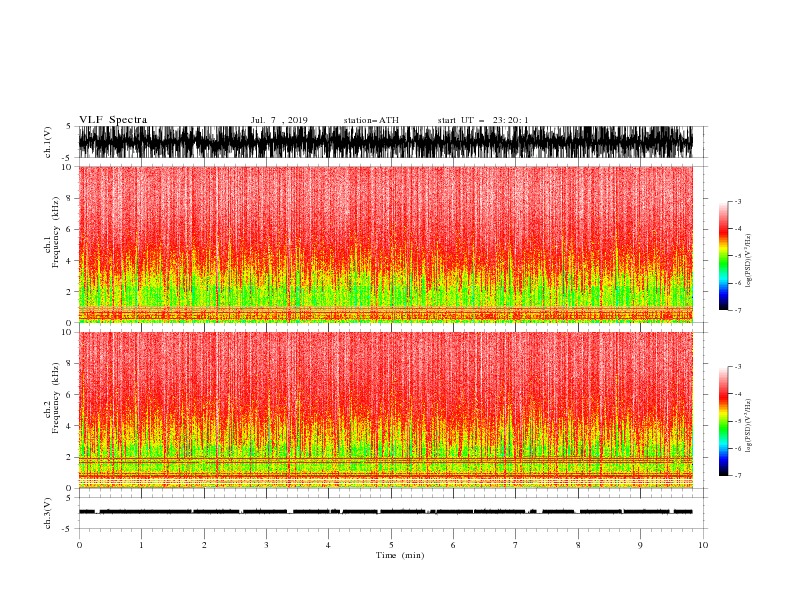The height and width of the screenshot is (612, 792).
Task: Click the "8" kHz tick of ch.1 spectrogram
Action: click(69, 198)
